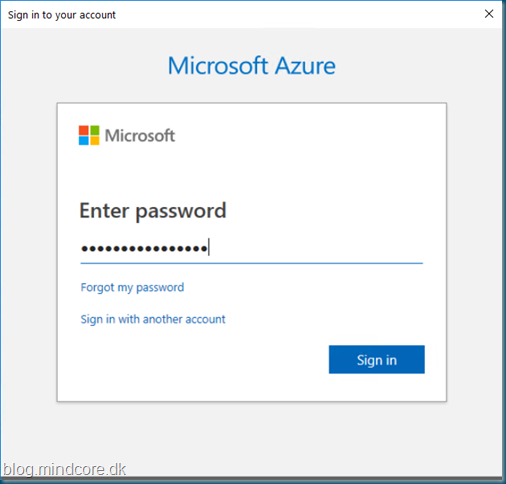Click the blue underline beneath password field

pyautogui.click(x=252, y=263)
